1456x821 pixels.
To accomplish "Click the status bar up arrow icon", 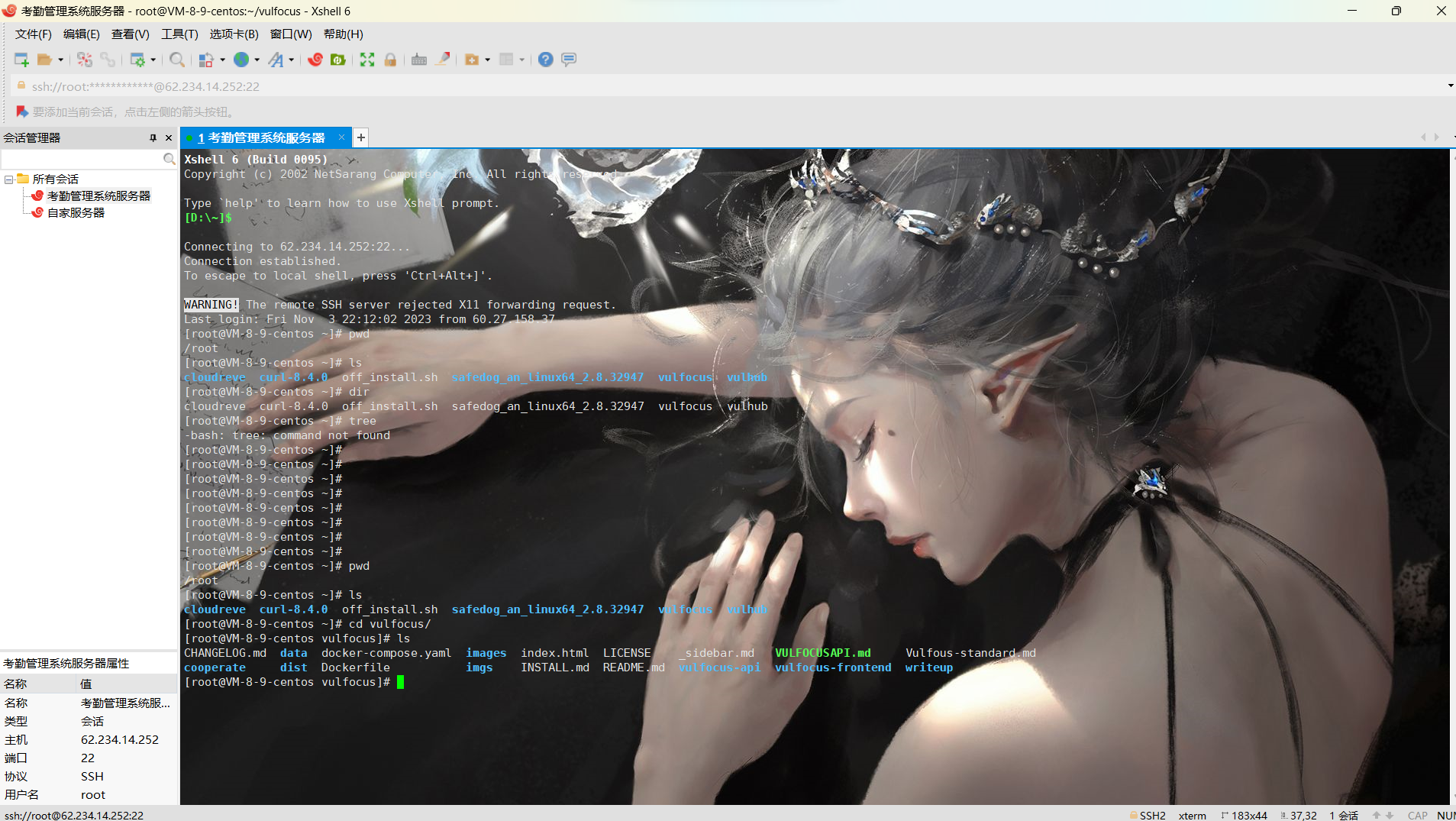I will pos(1376,815).
